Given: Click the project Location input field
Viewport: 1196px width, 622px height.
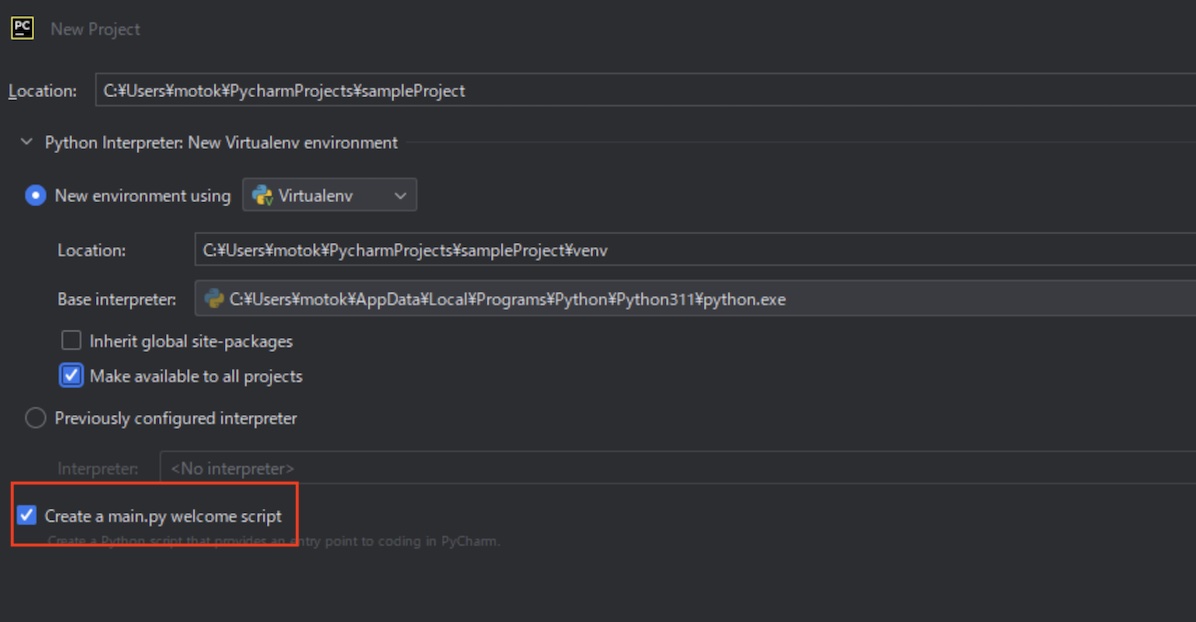Looking at the screenshot, I should (x=645, y=90).
